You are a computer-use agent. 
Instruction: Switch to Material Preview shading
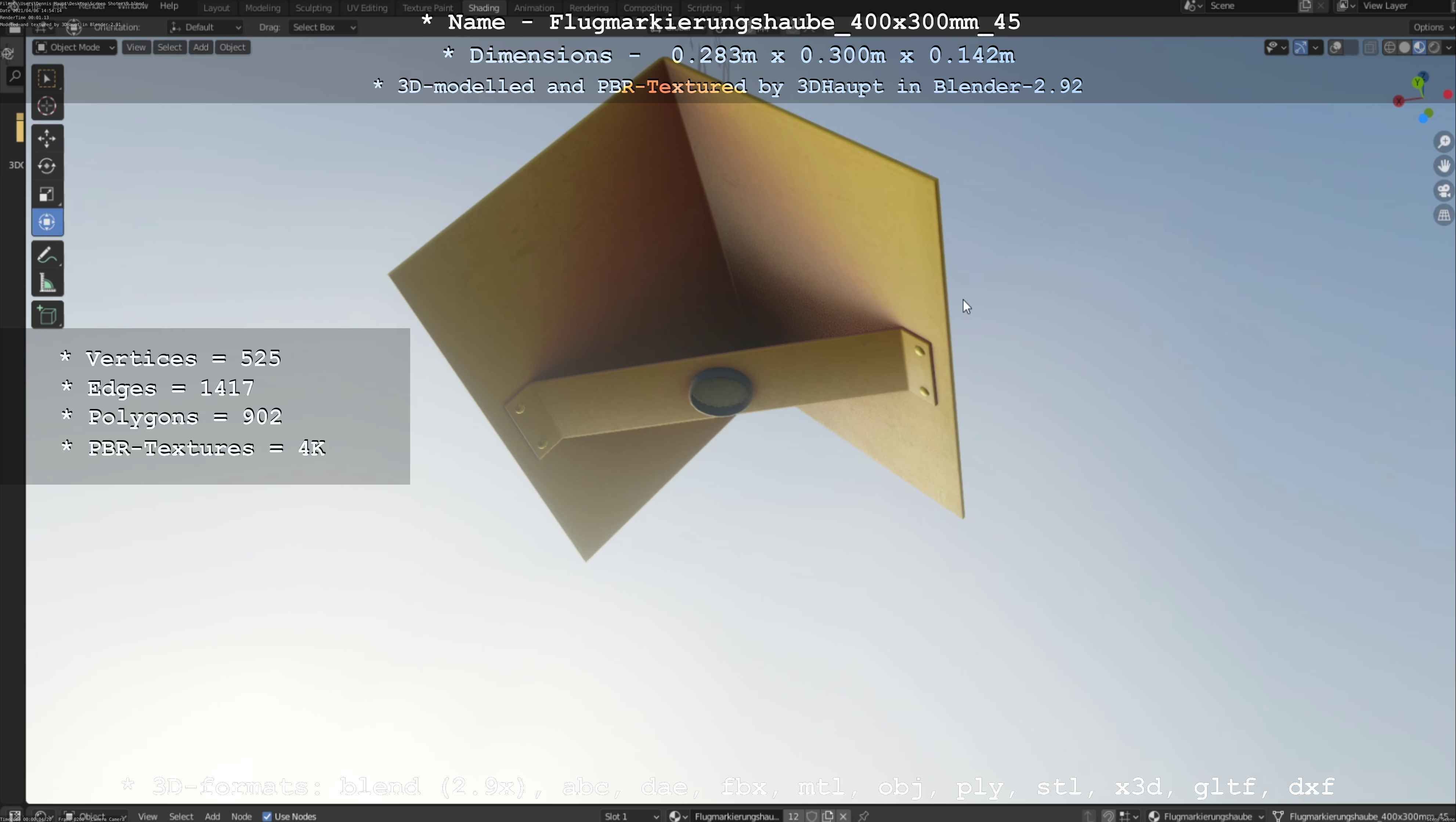pyautogui.click(x=1419, y=47)
